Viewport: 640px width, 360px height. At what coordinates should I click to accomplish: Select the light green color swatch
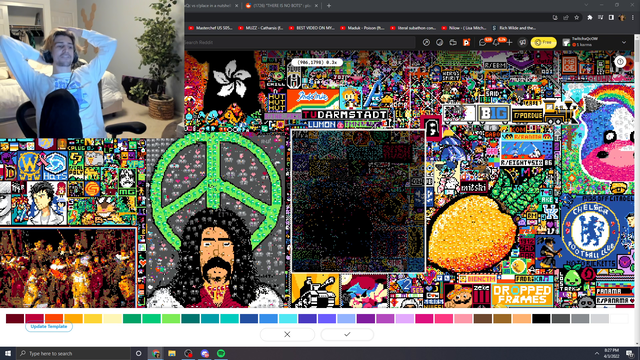[171, 318]
